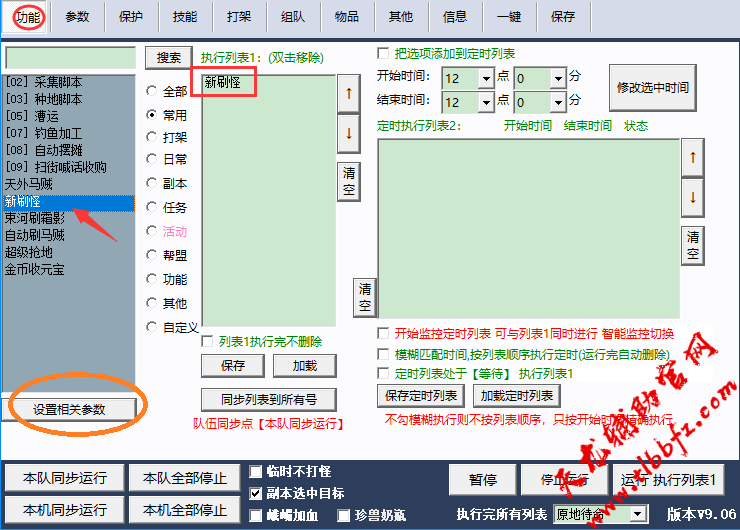The height and width of the screenshot is (530, 740).
Task: Clear timed list 2 with right-side 清空 button
Action: pos(693,245)
